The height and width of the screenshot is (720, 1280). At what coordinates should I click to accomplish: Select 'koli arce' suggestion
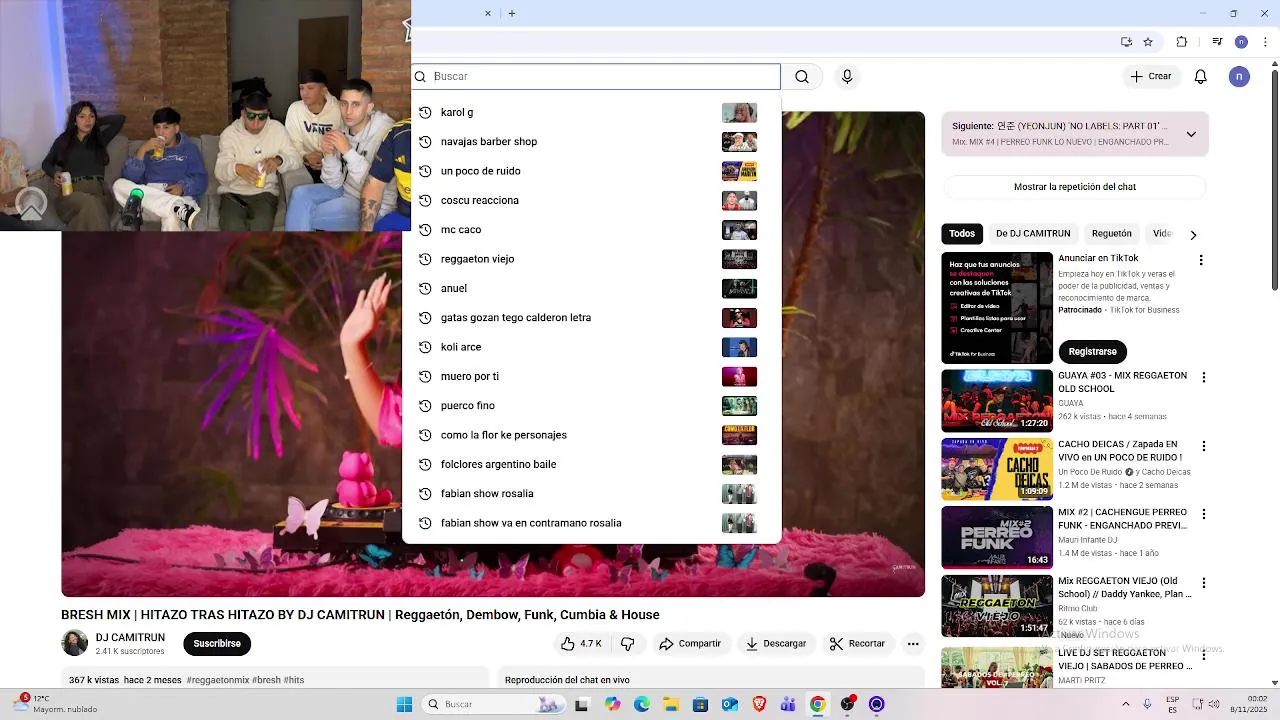[x=591, y=347]
